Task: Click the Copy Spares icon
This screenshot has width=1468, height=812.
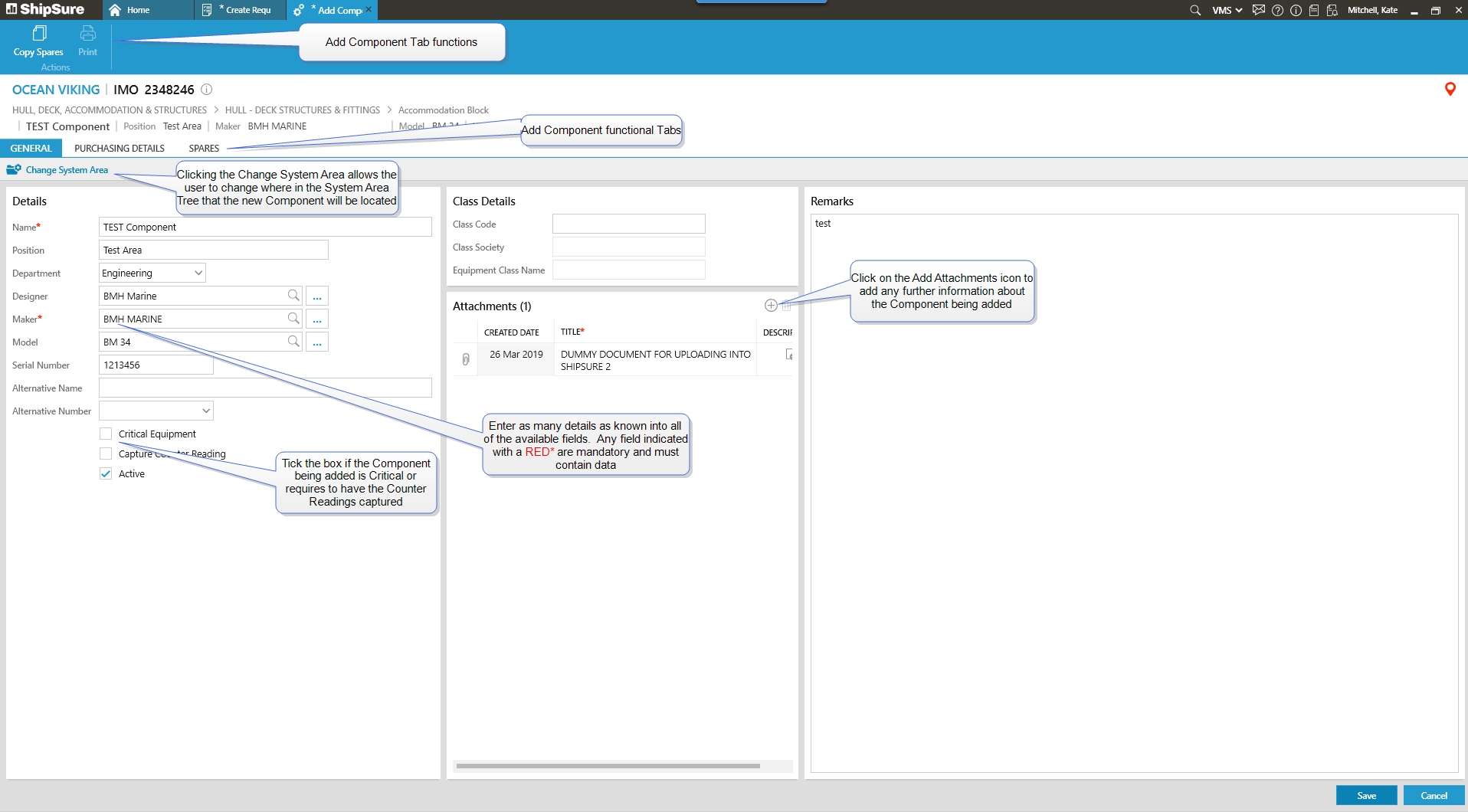Action: coord(39,34)
